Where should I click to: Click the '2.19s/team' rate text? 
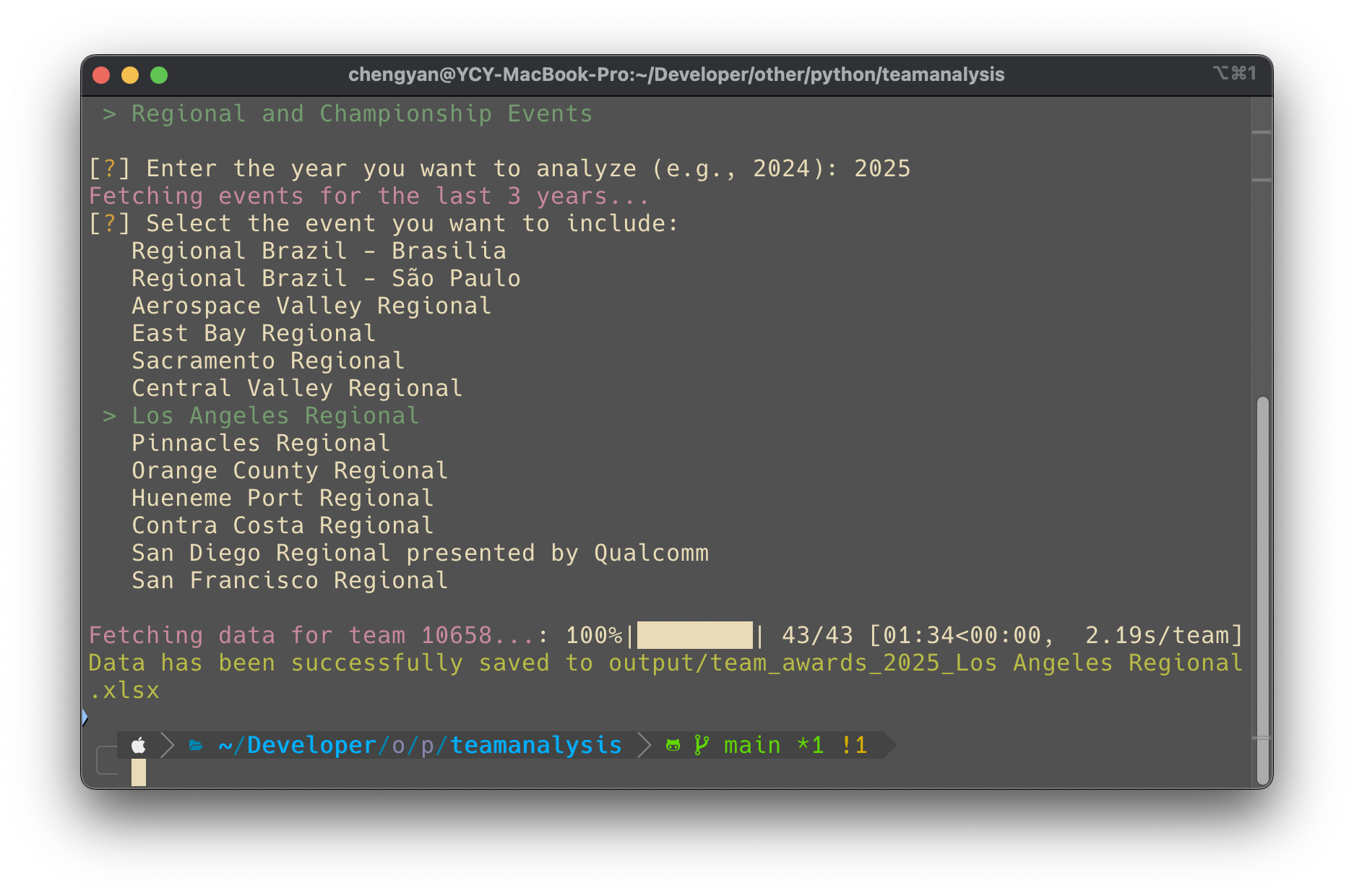[x=1157, y=635]
